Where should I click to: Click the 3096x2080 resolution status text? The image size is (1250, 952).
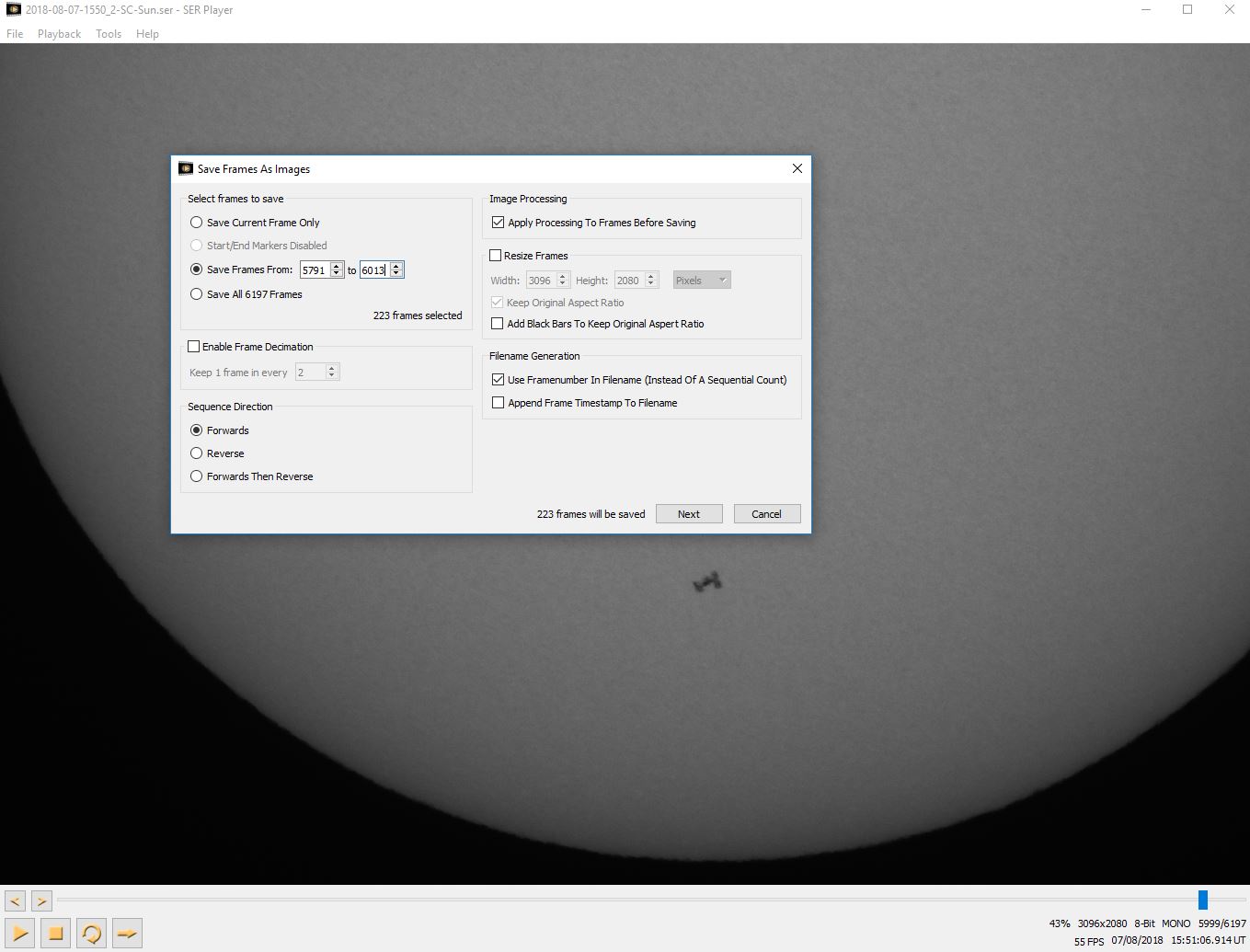[x=1102, y=923]
